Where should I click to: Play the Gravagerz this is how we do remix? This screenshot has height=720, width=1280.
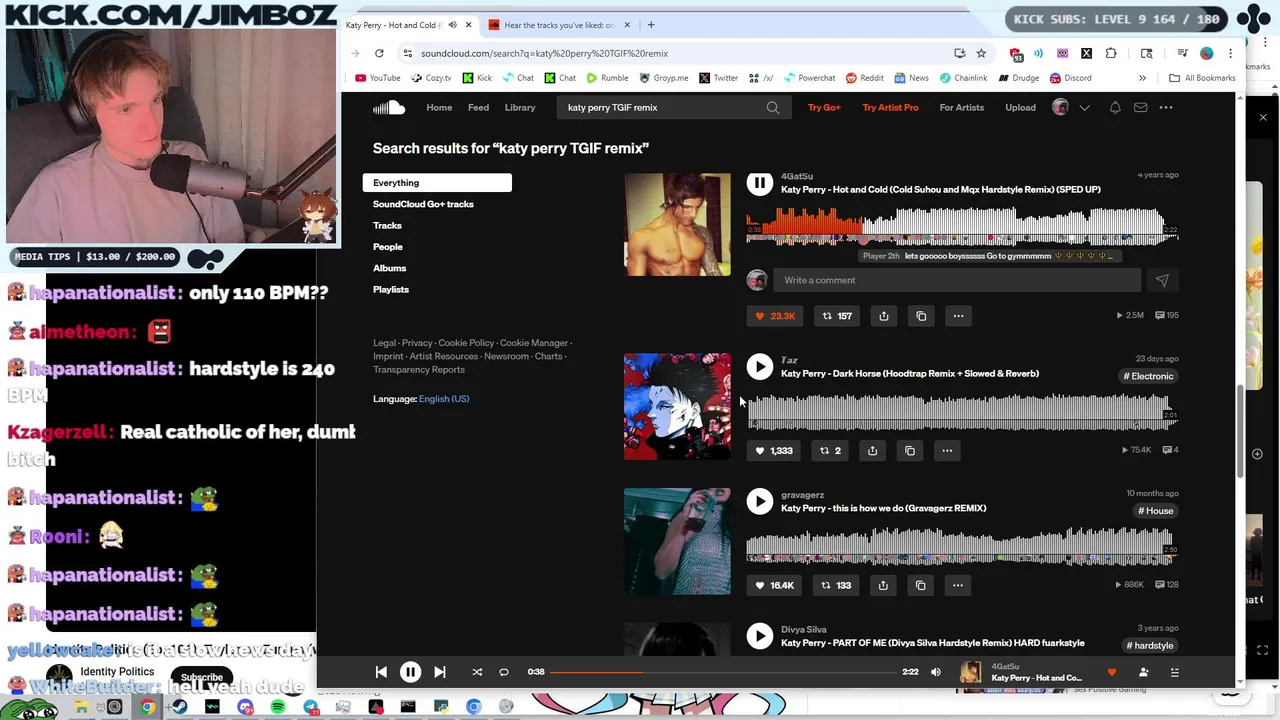pos(760,502)
